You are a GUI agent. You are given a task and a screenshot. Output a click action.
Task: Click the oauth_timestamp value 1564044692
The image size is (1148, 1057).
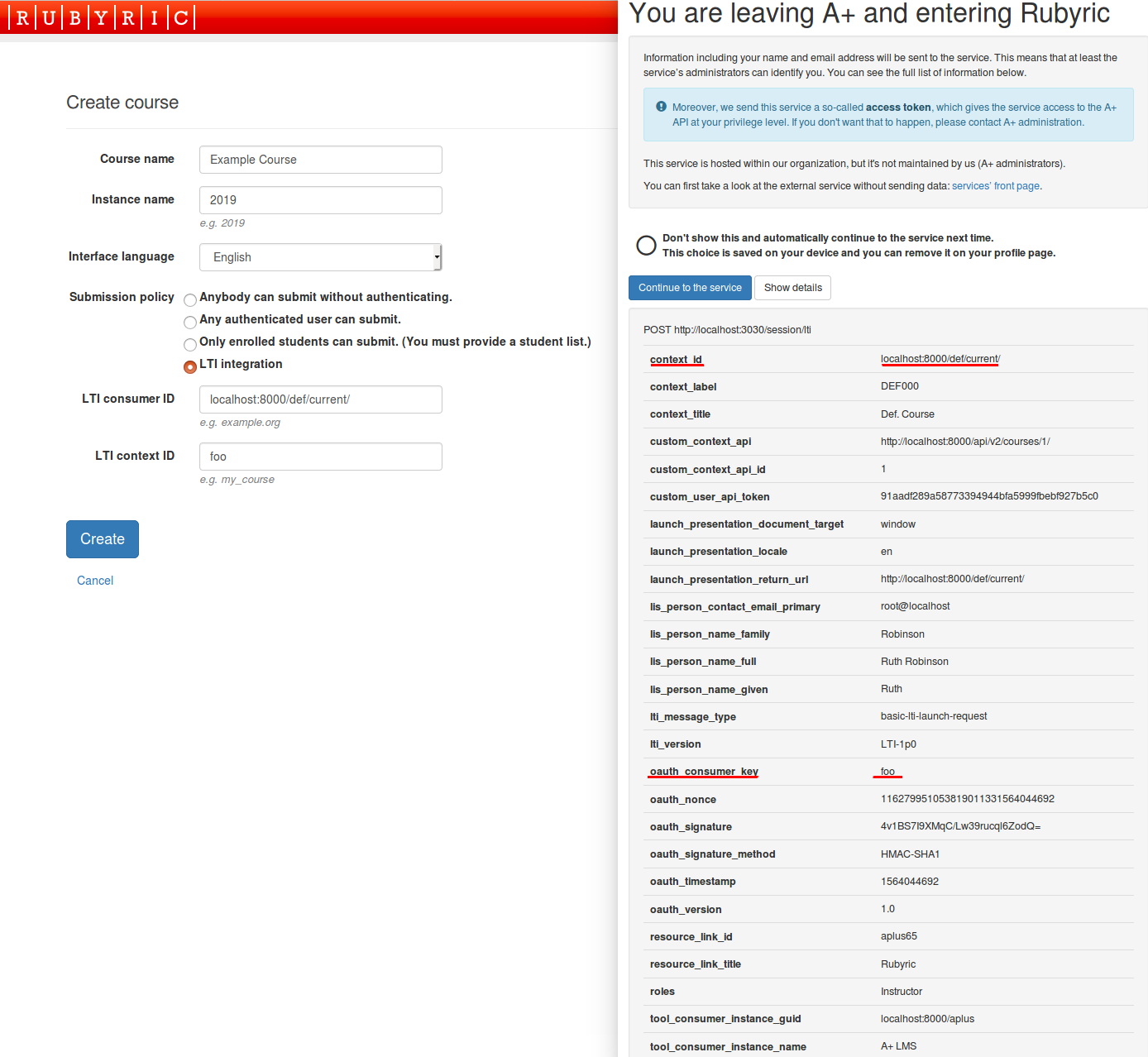click(910, 882)
